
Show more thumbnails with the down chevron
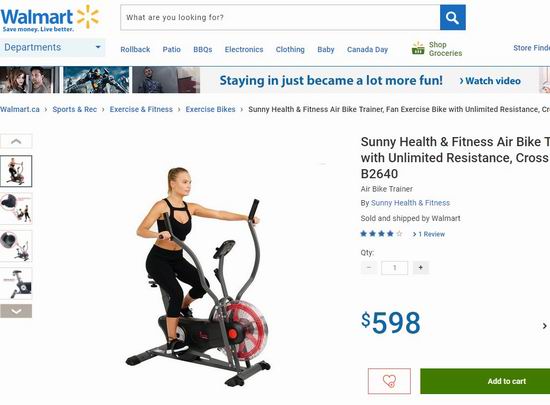pos(16,311)
